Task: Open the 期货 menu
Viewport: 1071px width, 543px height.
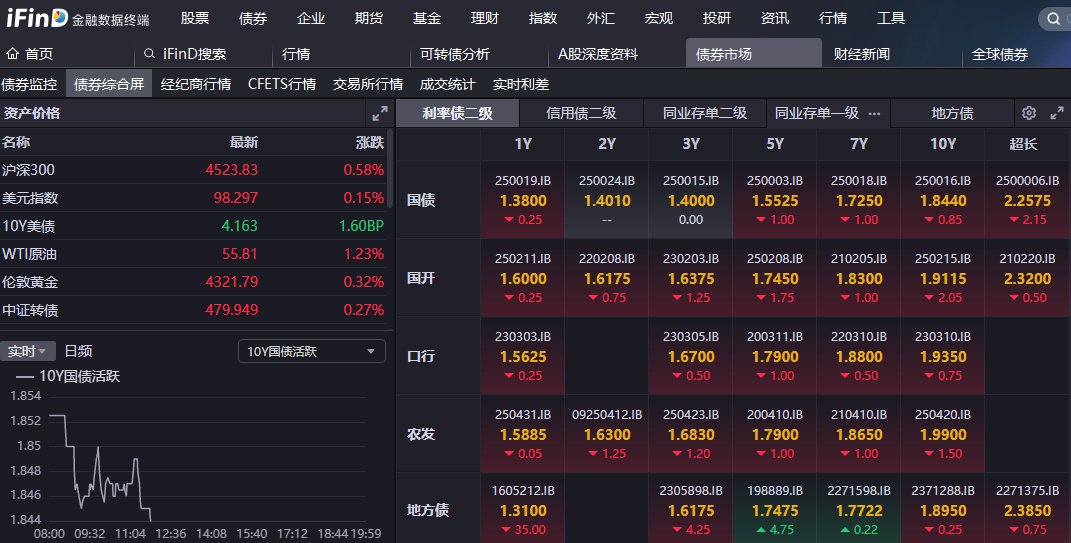Action: pyautogui.click(x=369, y=18)
